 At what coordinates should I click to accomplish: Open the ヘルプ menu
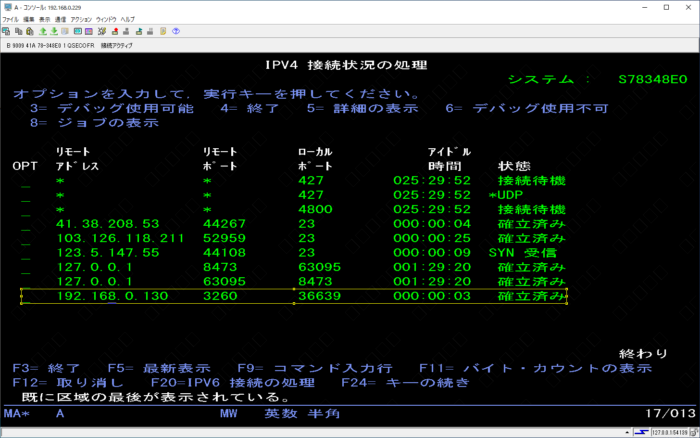[127, 20]
